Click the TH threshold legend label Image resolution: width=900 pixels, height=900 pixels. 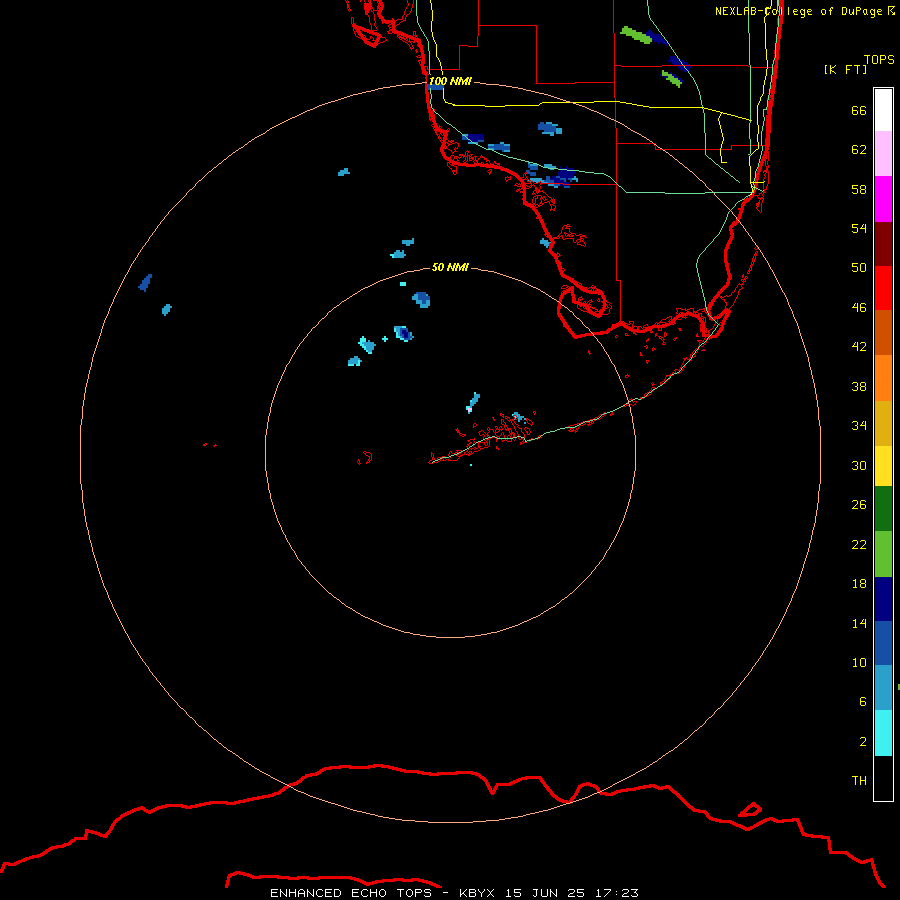click(x=859, y=781)
